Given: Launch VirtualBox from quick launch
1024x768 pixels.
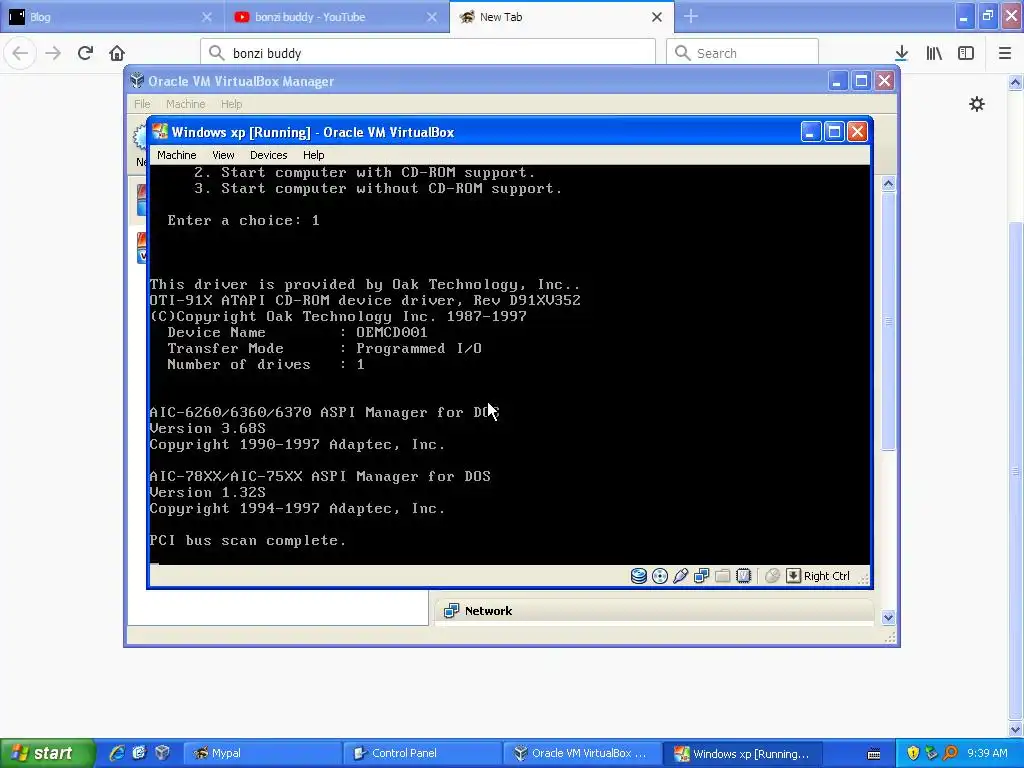Looking at the screenshot, I should coord(162,753).
